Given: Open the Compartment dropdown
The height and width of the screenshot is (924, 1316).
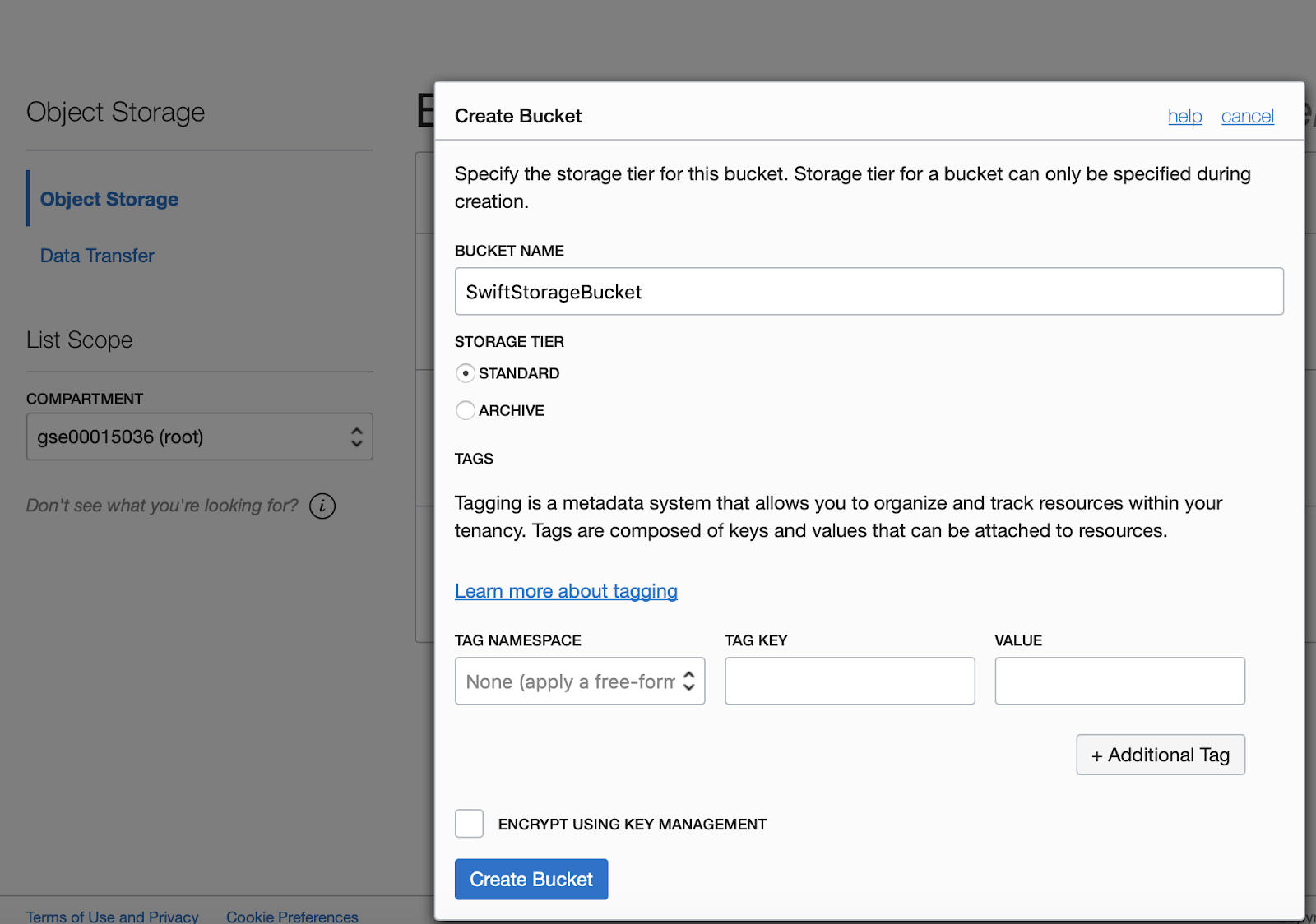Looking at the screenshot, I should [x=199, y=437].
